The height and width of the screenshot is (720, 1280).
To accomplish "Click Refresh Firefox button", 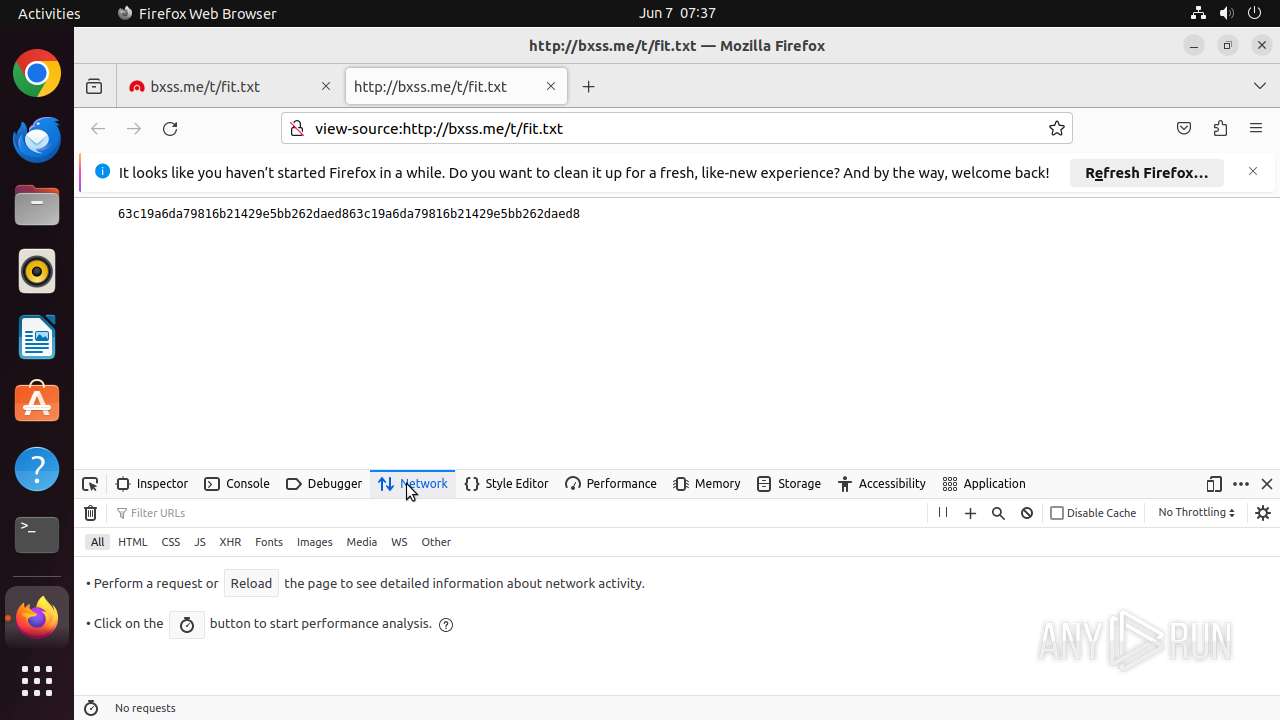I will [x=1147, y=172].
